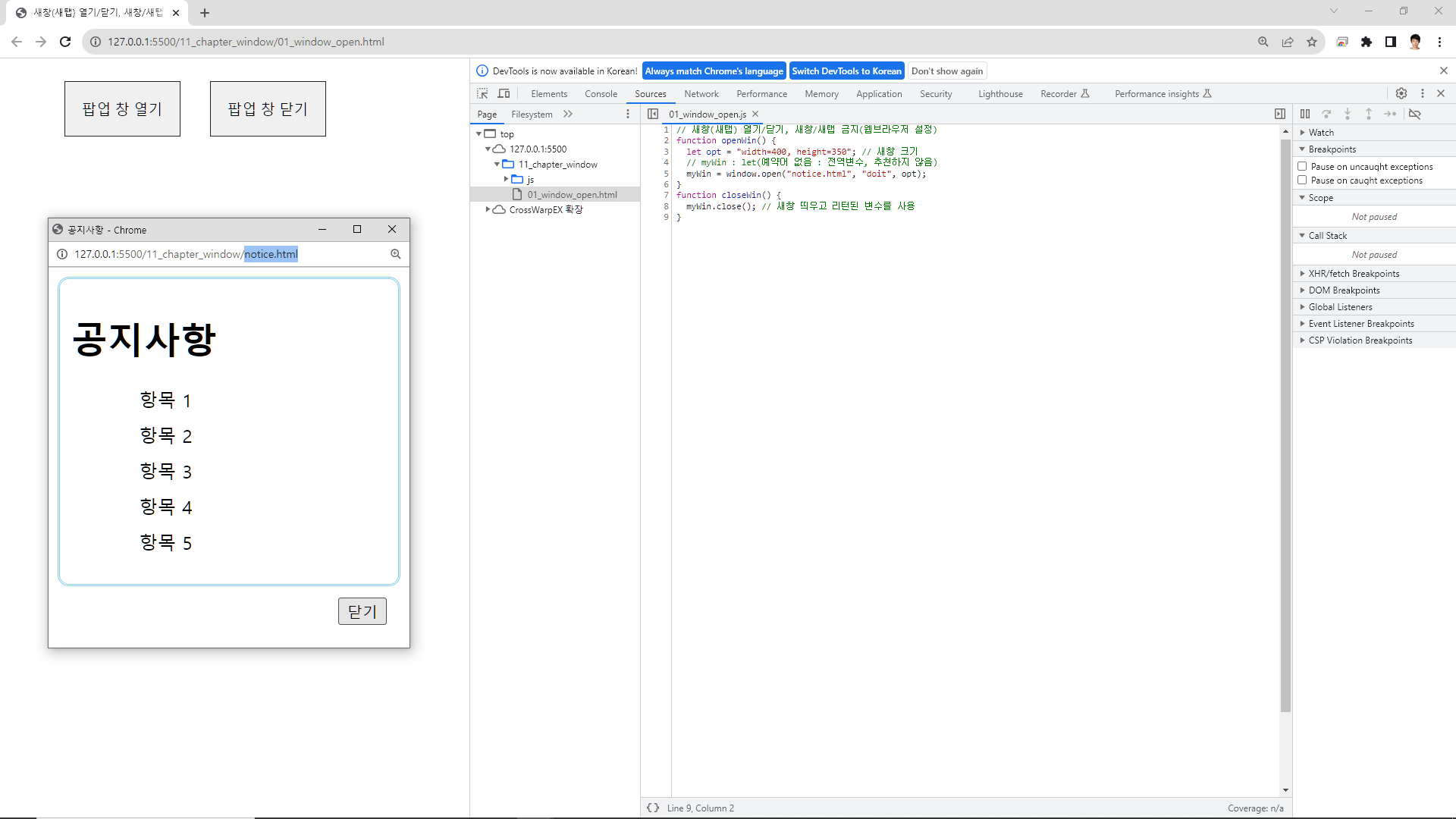Click the deactivate breakpoints icon
Viewport: 1456px width, 819px height.
click(x=1415, y=114)
